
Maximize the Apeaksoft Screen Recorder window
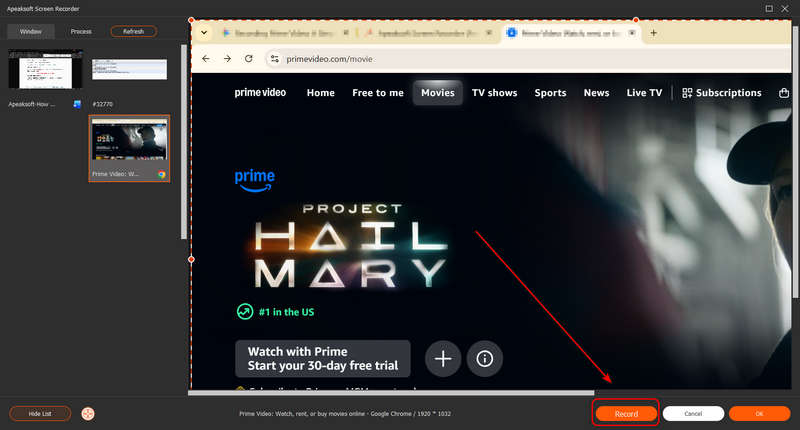[x=769, y=8]
